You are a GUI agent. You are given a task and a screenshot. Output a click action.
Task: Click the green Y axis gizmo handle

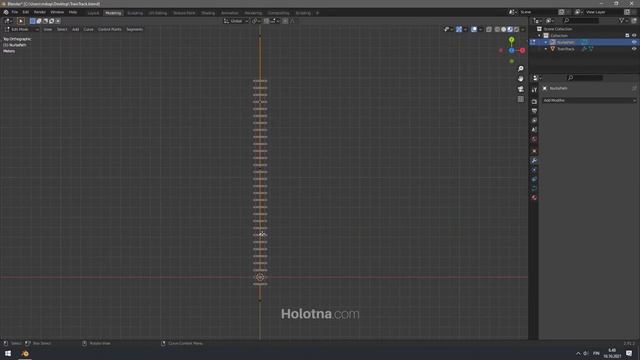[511, 40]
